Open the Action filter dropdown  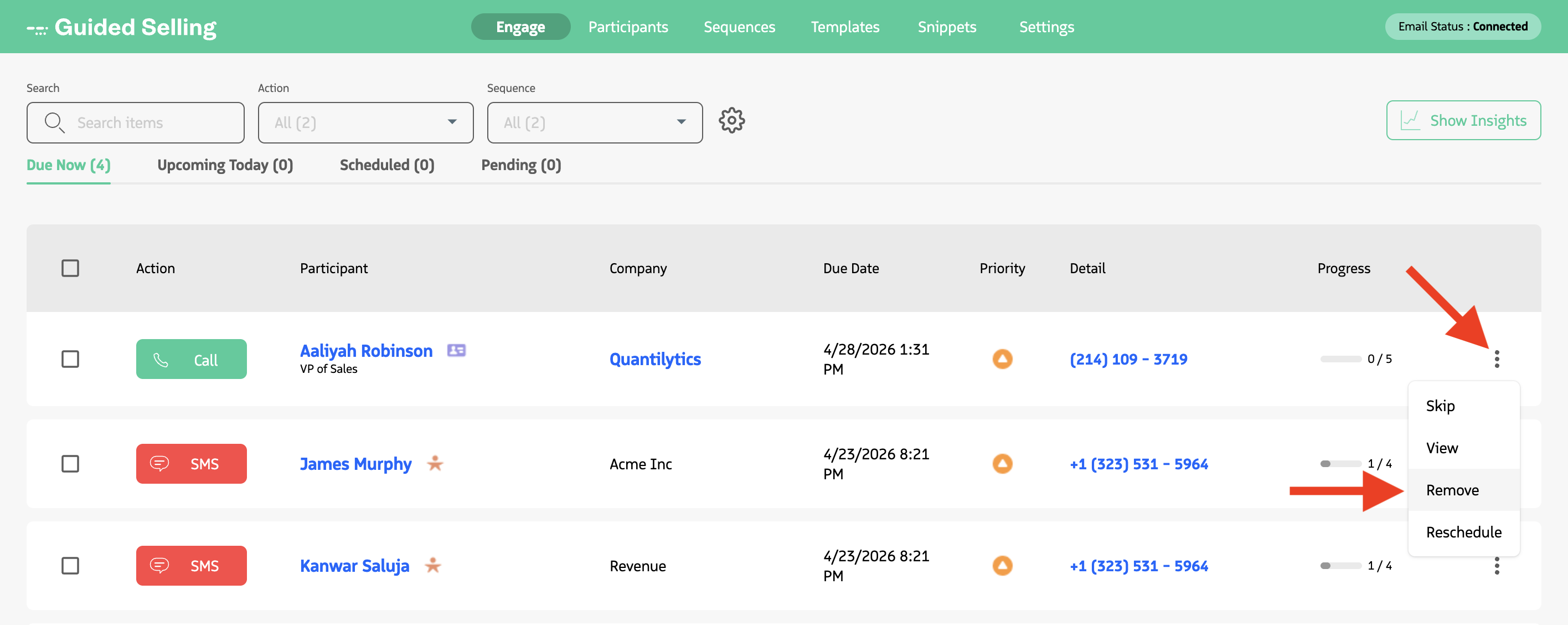365,122
